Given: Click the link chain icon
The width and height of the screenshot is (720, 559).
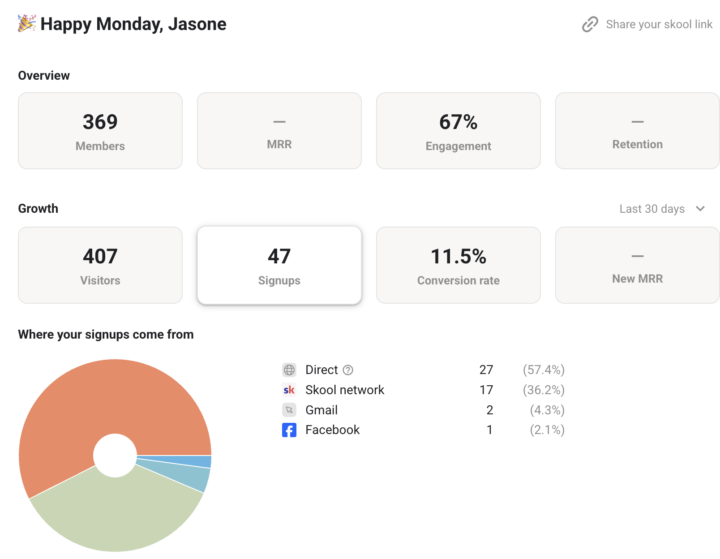Looking at the screenshot, I should tap(590, 24).
